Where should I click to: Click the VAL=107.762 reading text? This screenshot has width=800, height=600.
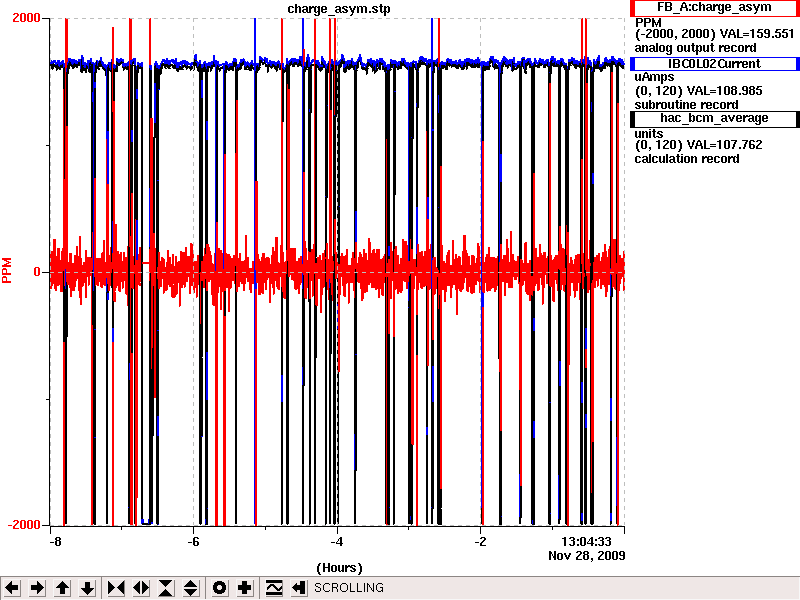point(725,145)
